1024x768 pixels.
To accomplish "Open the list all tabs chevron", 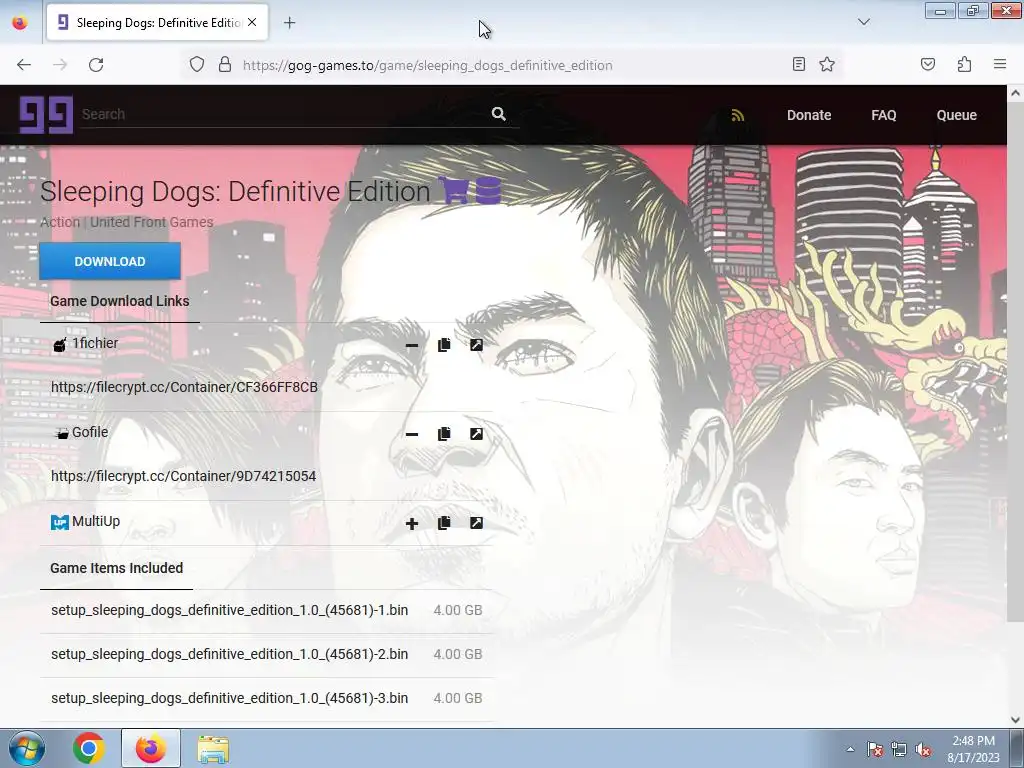I will tap(863, 22).
